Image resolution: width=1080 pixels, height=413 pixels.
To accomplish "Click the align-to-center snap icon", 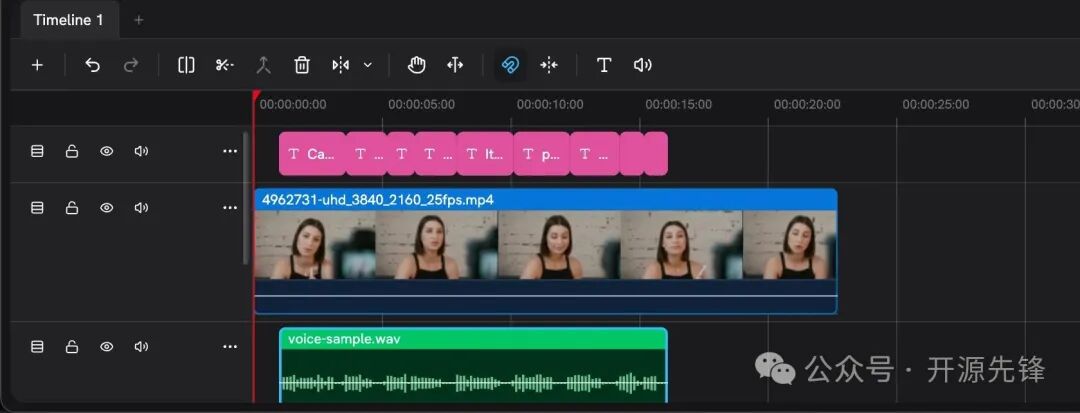I will click(x=549, y=65).
